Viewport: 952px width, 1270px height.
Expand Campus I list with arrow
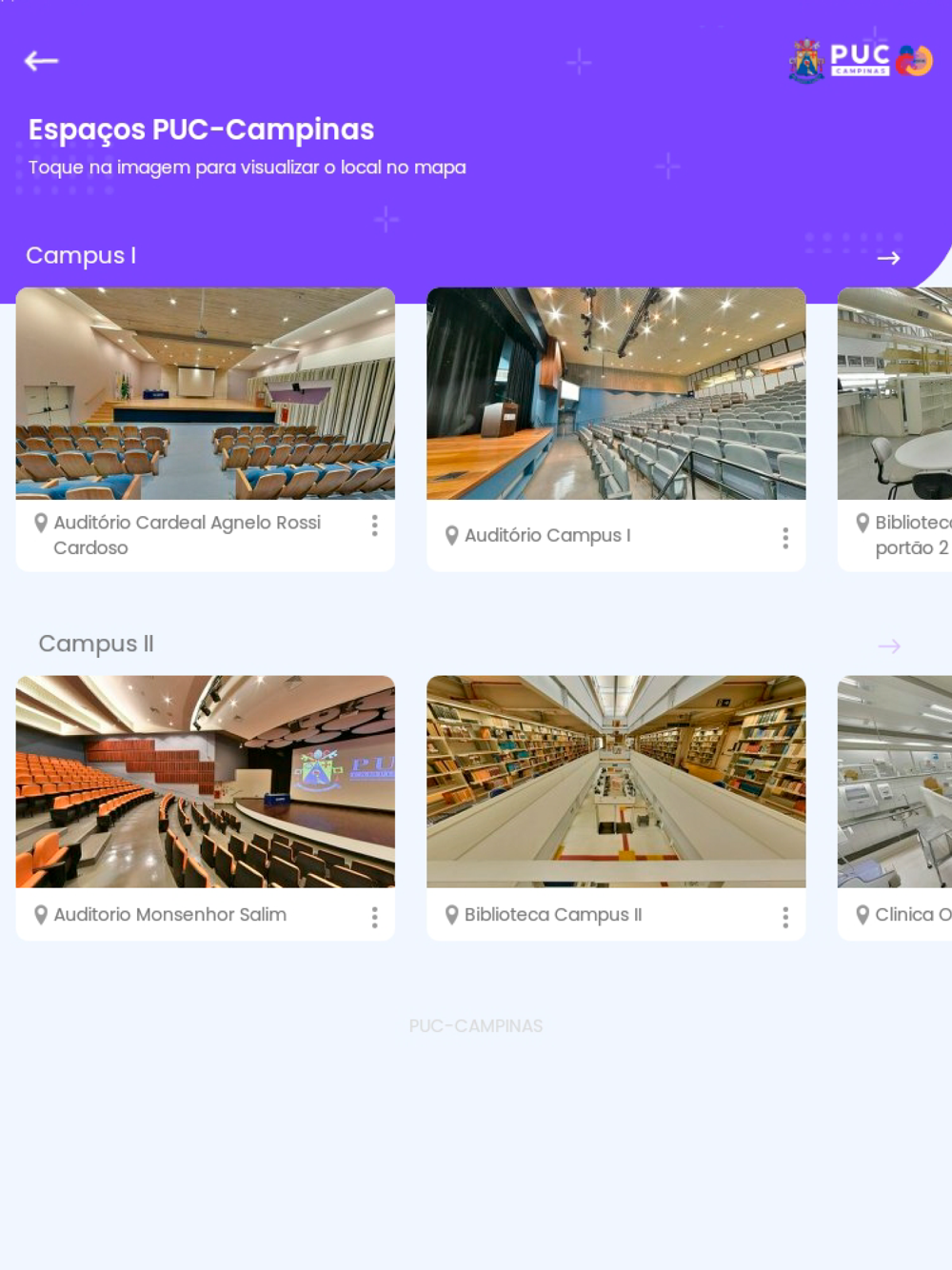[x=888, y=258]
